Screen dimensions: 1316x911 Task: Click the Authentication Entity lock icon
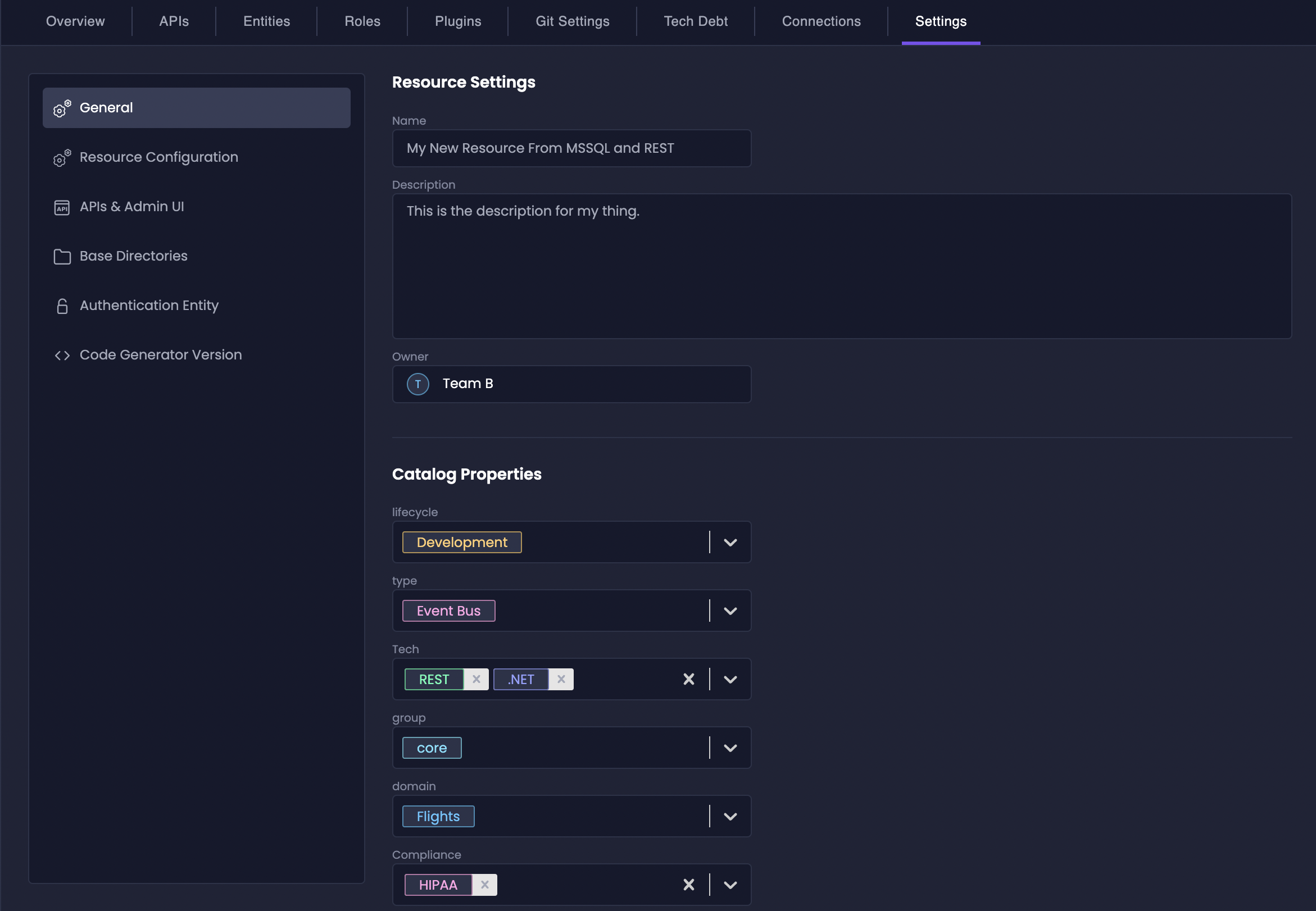pyautogui.click(x=62, y=306)
